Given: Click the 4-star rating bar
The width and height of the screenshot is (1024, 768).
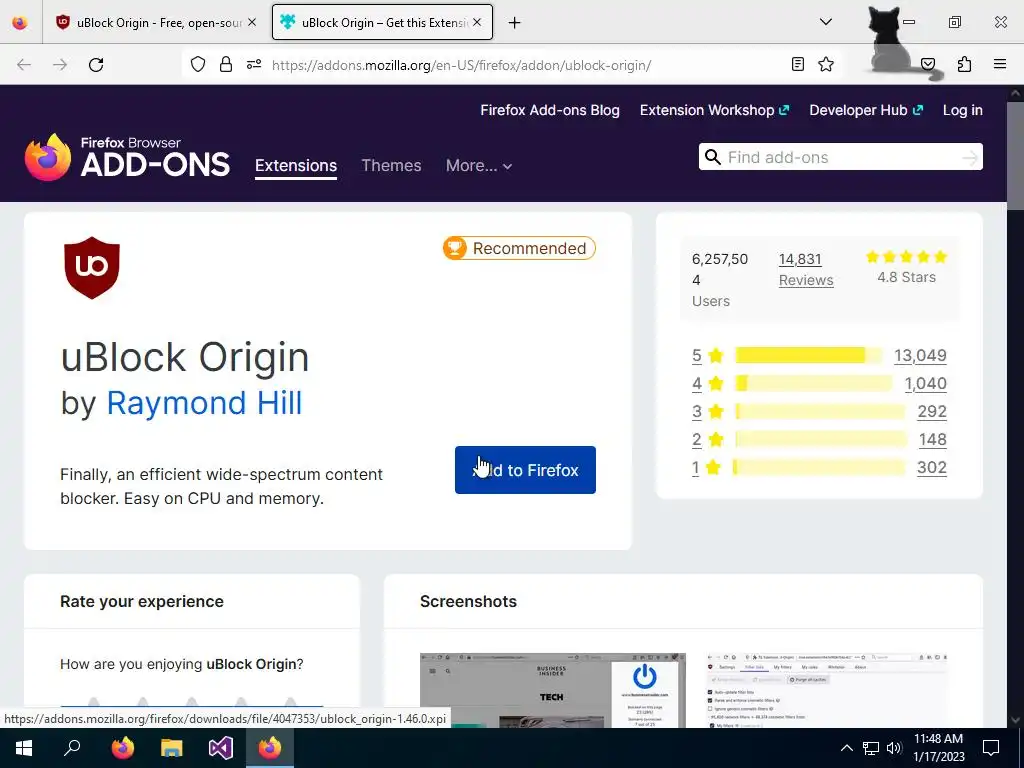Looking at the screenshot, I should click(814, 384).
